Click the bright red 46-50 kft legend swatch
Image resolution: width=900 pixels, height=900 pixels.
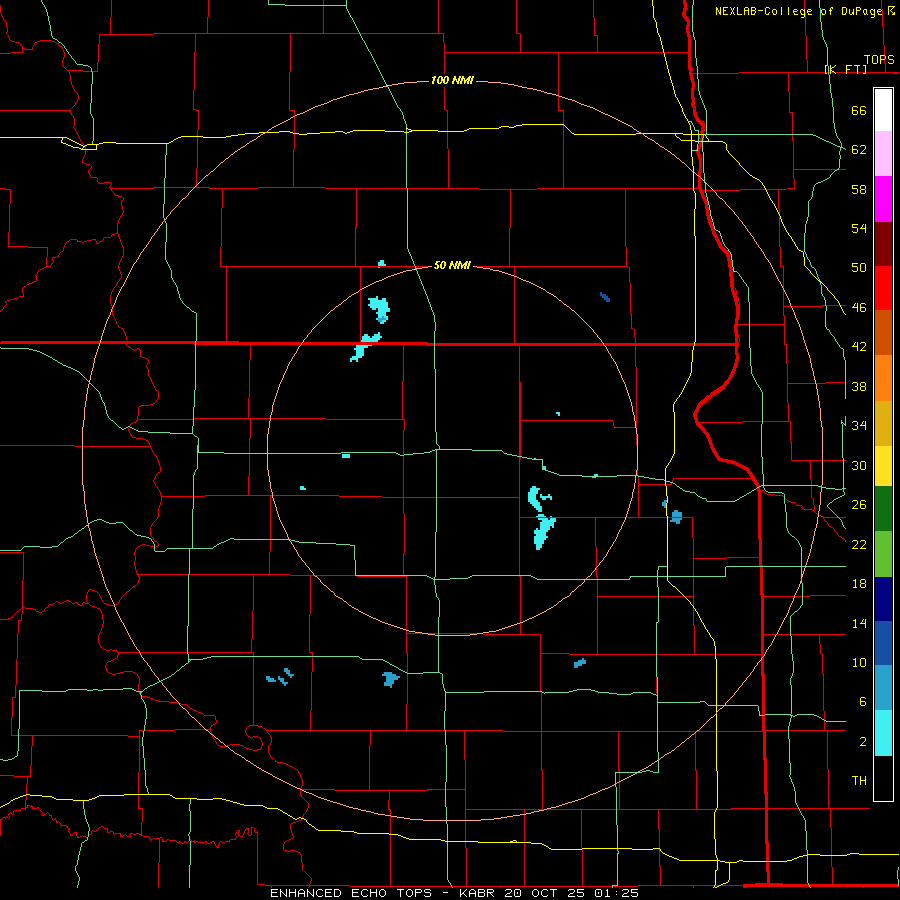[883, 288]
